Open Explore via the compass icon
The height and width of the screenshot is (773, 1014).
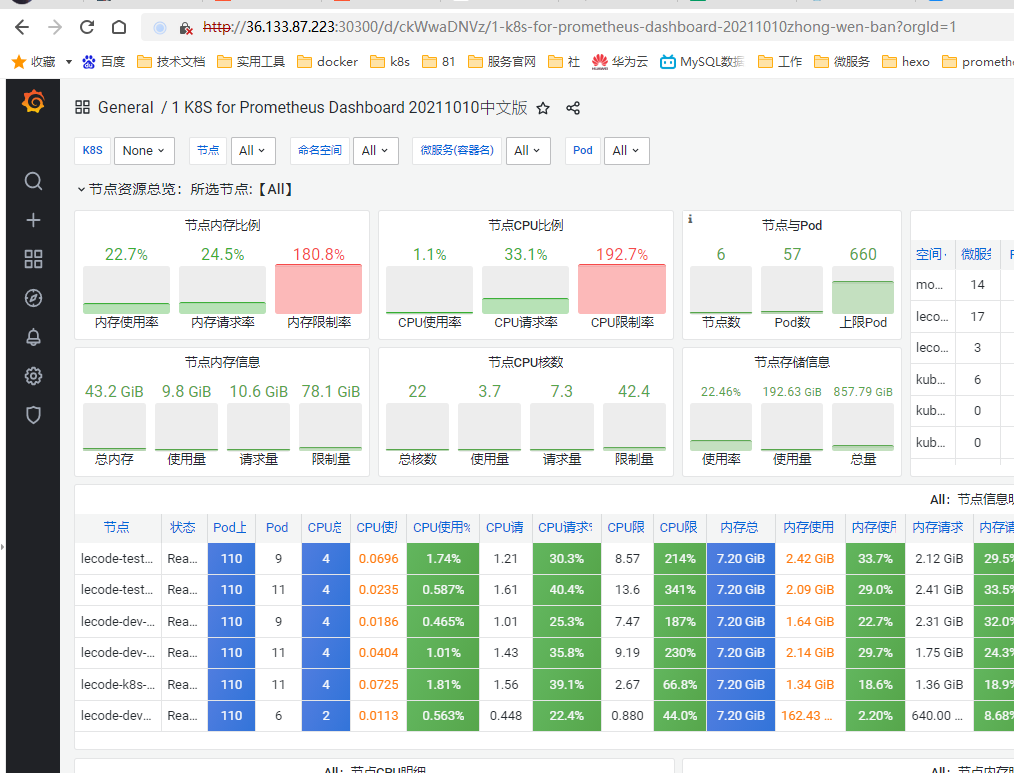(x=33, y=298)
